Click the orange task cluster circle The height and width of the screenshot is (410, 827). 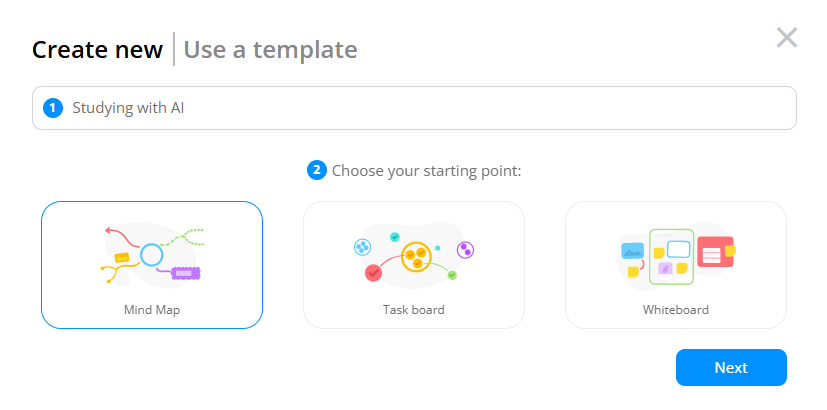click(x=417, y=257)
